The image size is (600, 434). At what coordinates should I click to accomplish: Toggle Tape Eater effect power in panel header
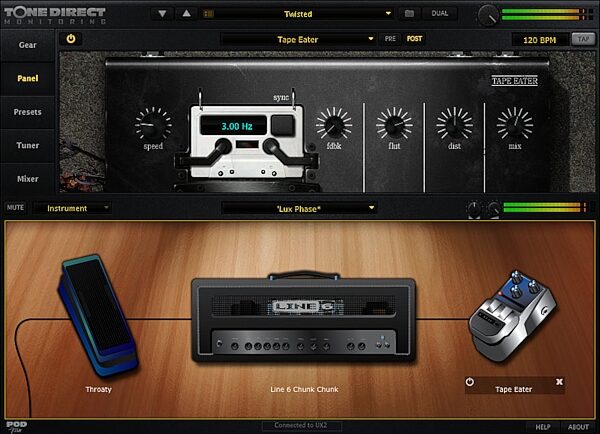coord(71,39)
